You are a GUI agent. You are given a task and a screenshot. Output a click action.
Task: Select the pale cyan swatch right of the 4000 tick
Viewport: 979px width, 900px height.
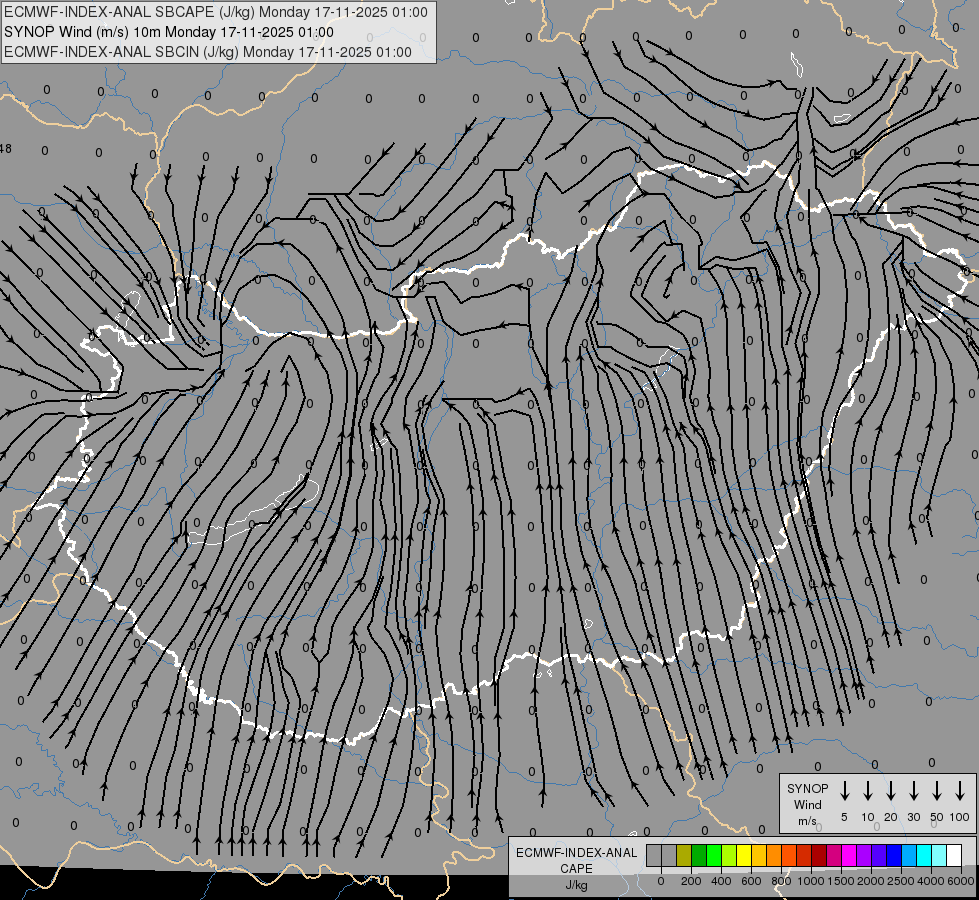pyautogui.click(x=938, y=855)
